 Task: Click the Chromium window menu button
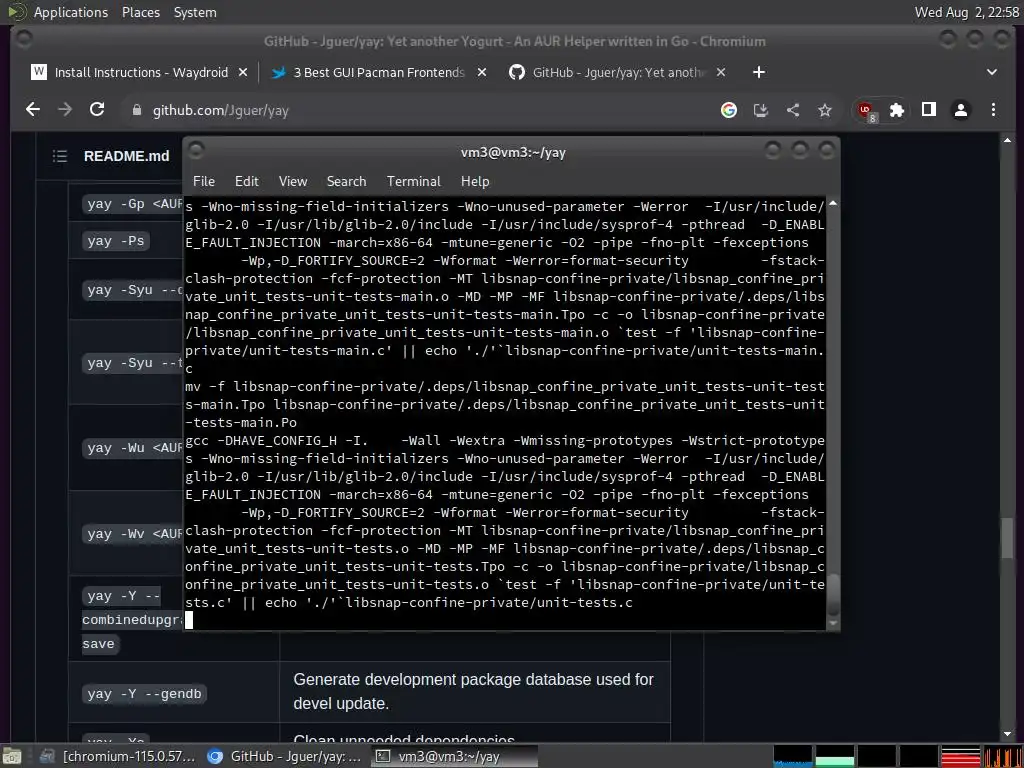tap(24, 40)
